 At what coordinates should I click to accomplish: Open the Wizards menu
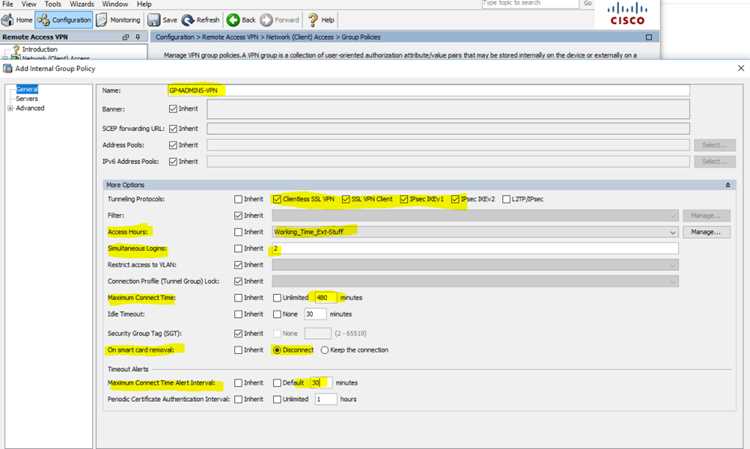tap(82, 4)
